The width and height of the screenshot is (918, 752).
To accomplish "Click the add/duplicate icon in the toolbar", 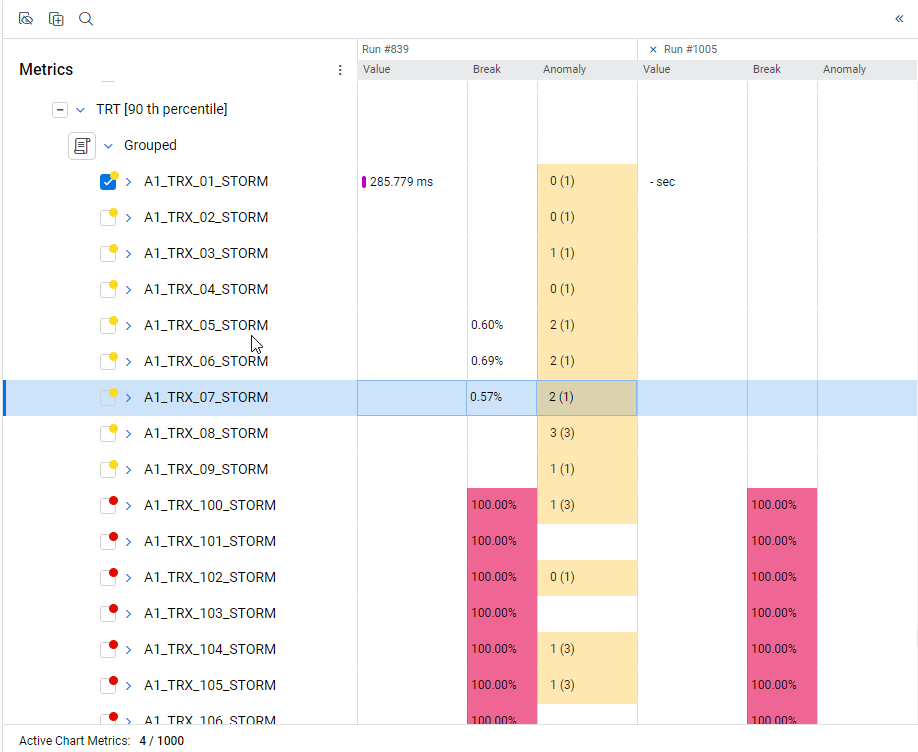I will pos(56,19).
